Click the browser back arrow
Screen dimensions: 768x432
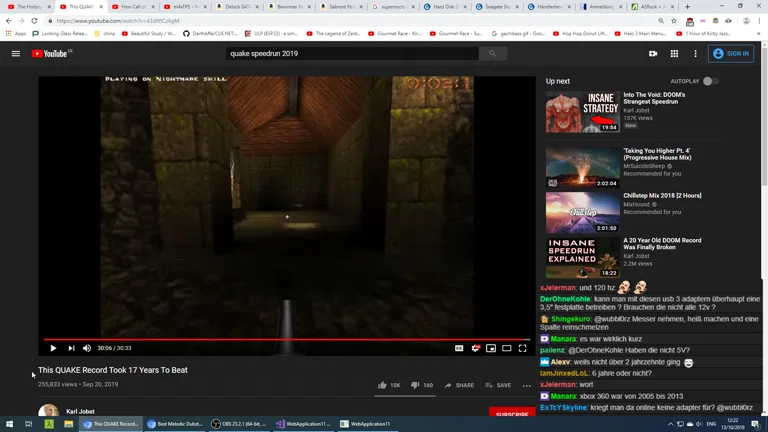(8, 21)
